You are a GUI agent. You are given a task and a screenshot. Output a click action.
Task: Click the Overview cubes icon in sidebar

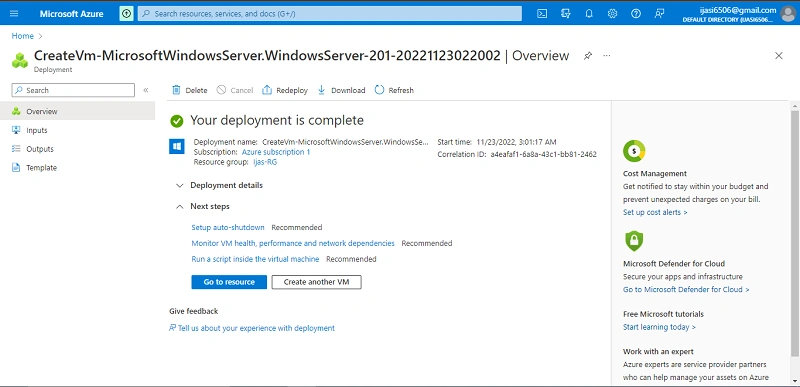(x=16, y=111)
